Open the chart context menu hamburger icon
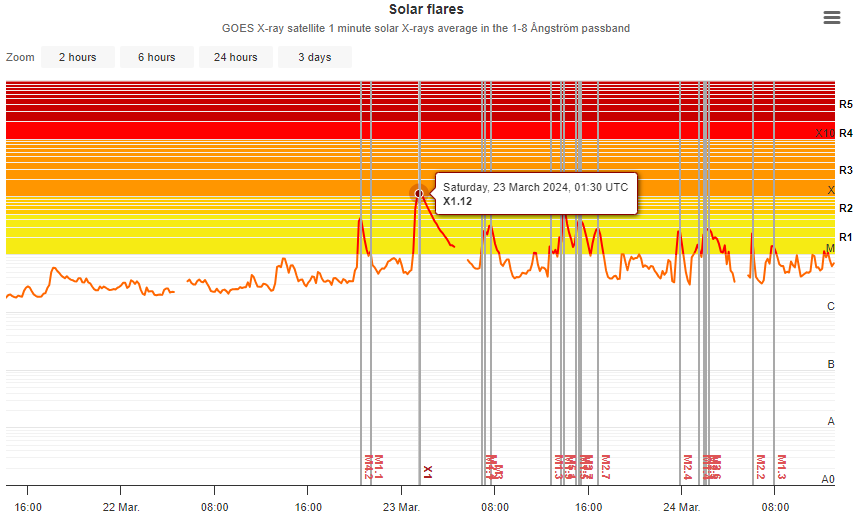Screen dimensions: 858x525 click(x=831, y=17)
